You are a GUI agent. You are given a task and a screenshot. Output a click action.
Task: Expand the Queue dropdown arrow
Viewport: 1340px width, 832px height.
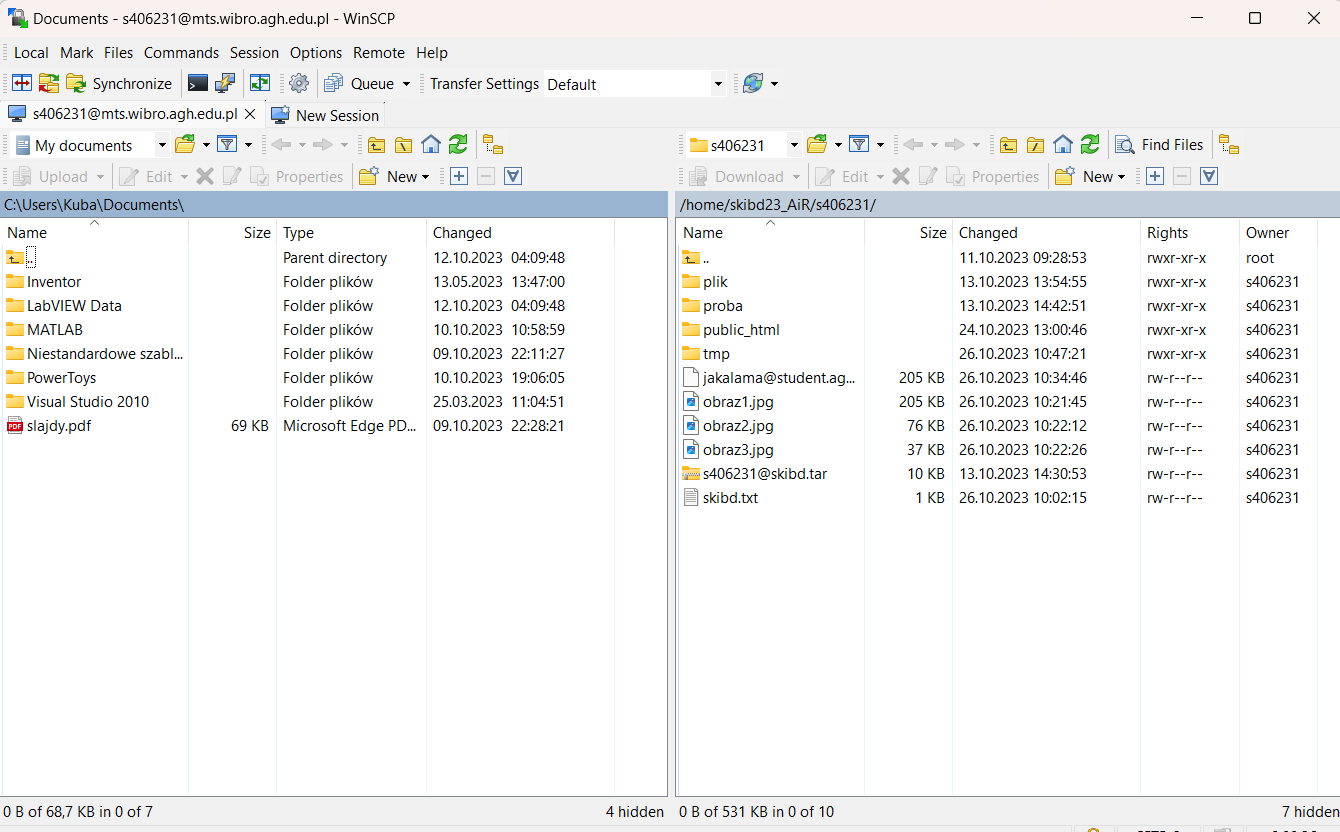[406, 84]
